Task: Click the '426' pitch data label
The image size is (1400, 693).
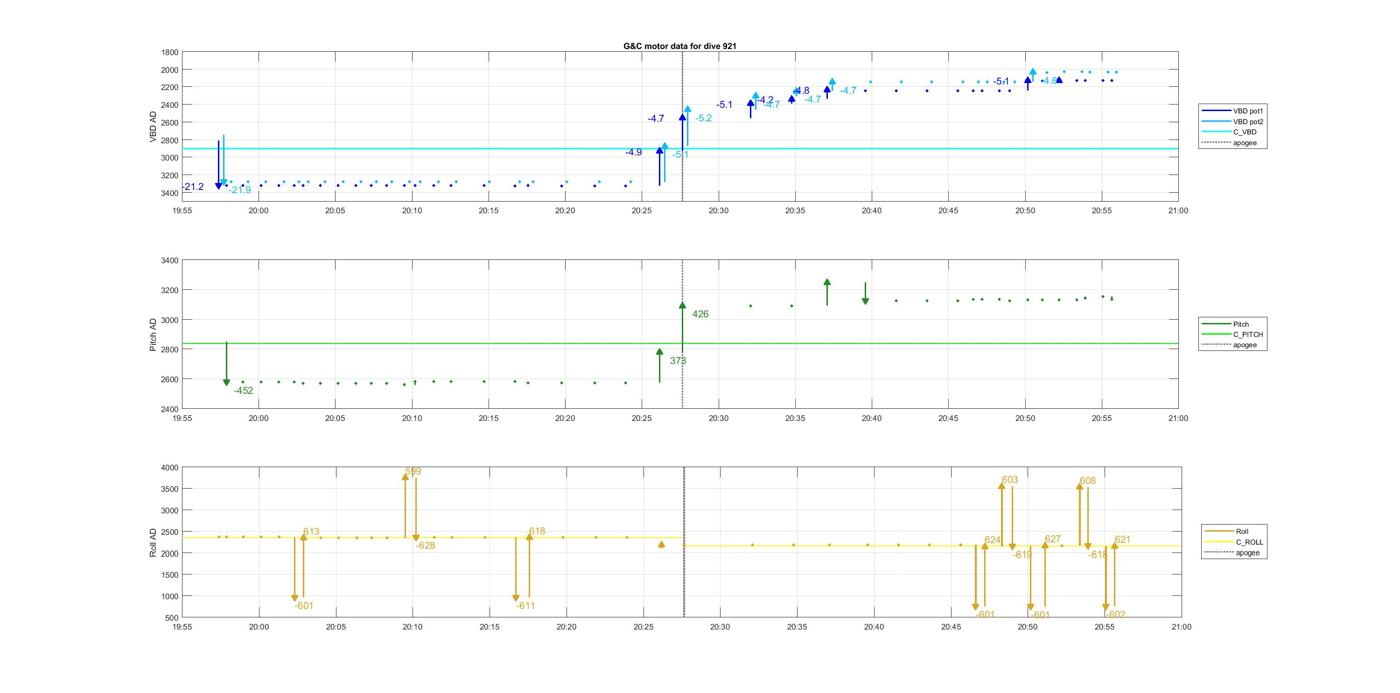Action: 700,314
